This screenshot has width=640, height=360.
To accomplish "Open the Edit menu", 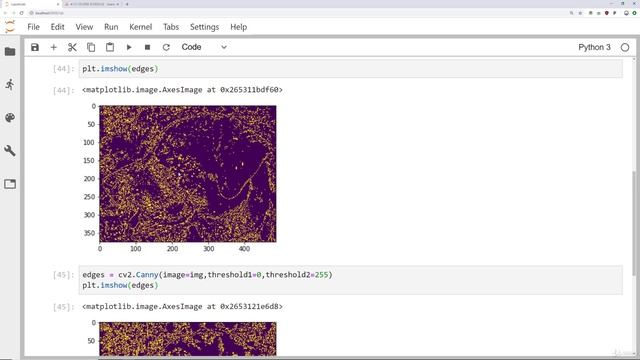I will [x=58, y=27].
